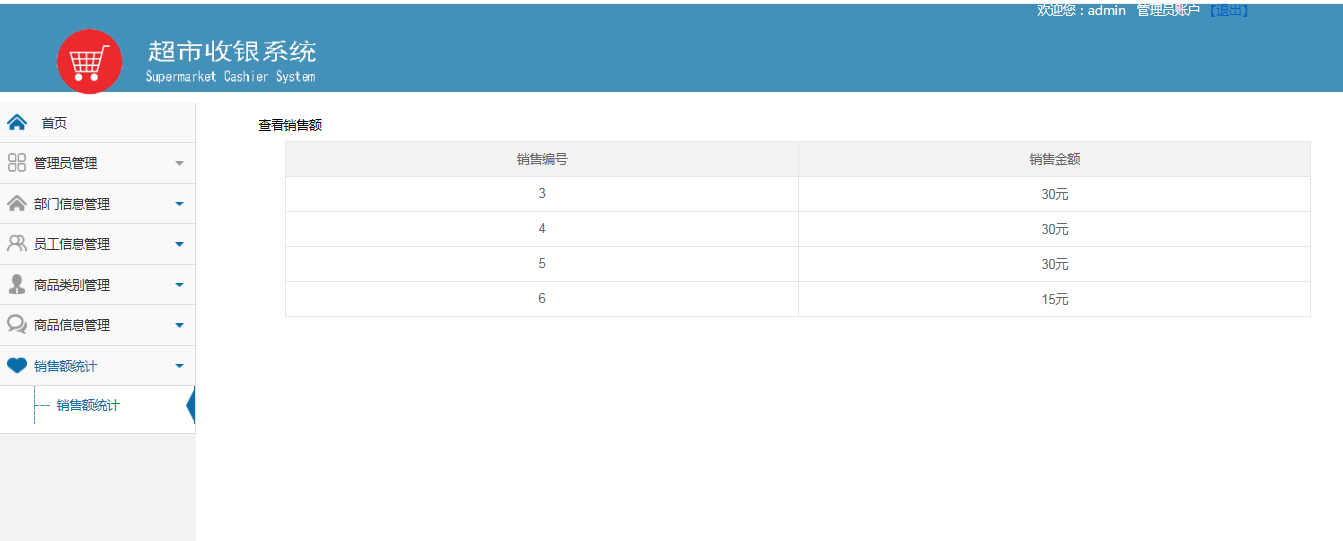
Task: Select sales number cell 5
Action: click(x=542, y=264)
